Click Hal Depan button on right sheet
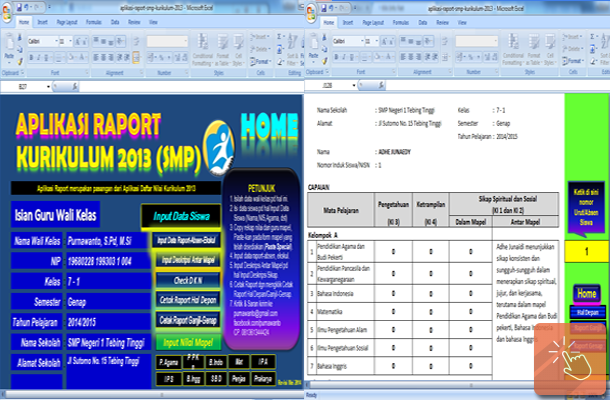The height and width of the screenshot is (400, 610). point(587,312)
